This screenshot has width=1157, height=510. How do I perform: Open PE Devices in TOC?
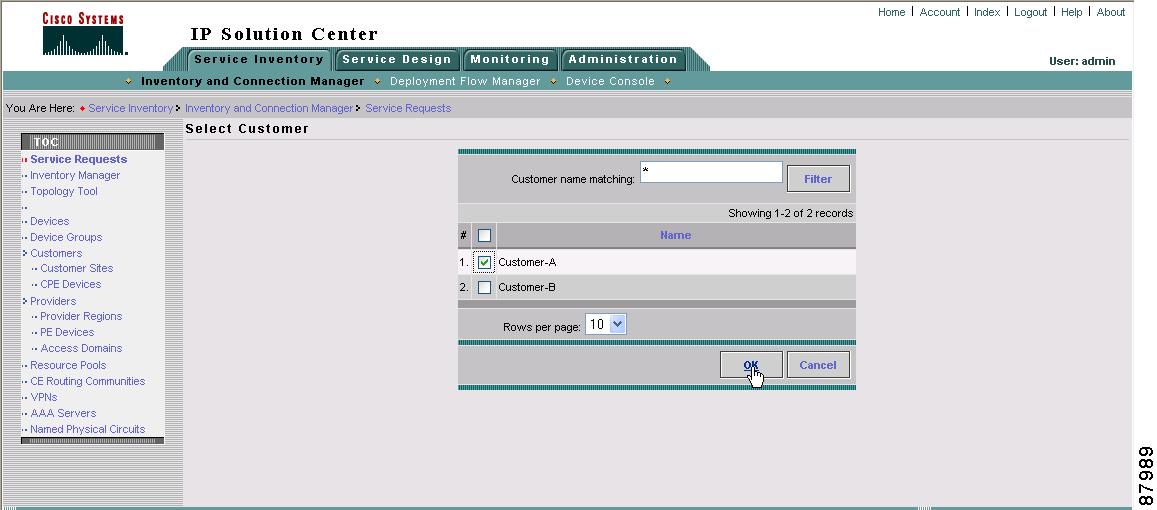(x=67, y=332)
